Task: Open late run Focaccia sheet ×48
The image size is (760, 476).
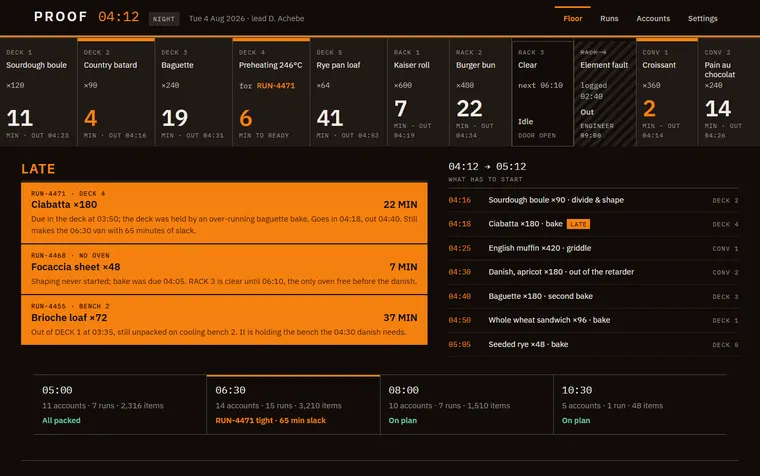Action: click(x=224, y=269)
